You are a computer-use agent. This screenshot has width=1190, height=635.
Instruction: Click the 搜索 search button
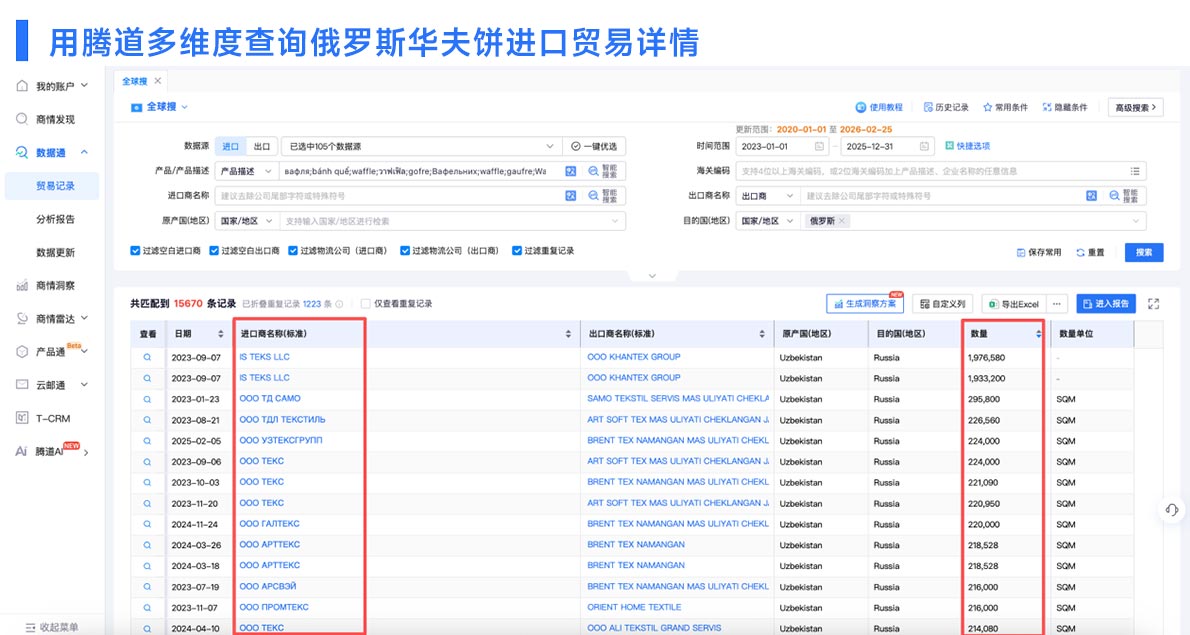1143,253
